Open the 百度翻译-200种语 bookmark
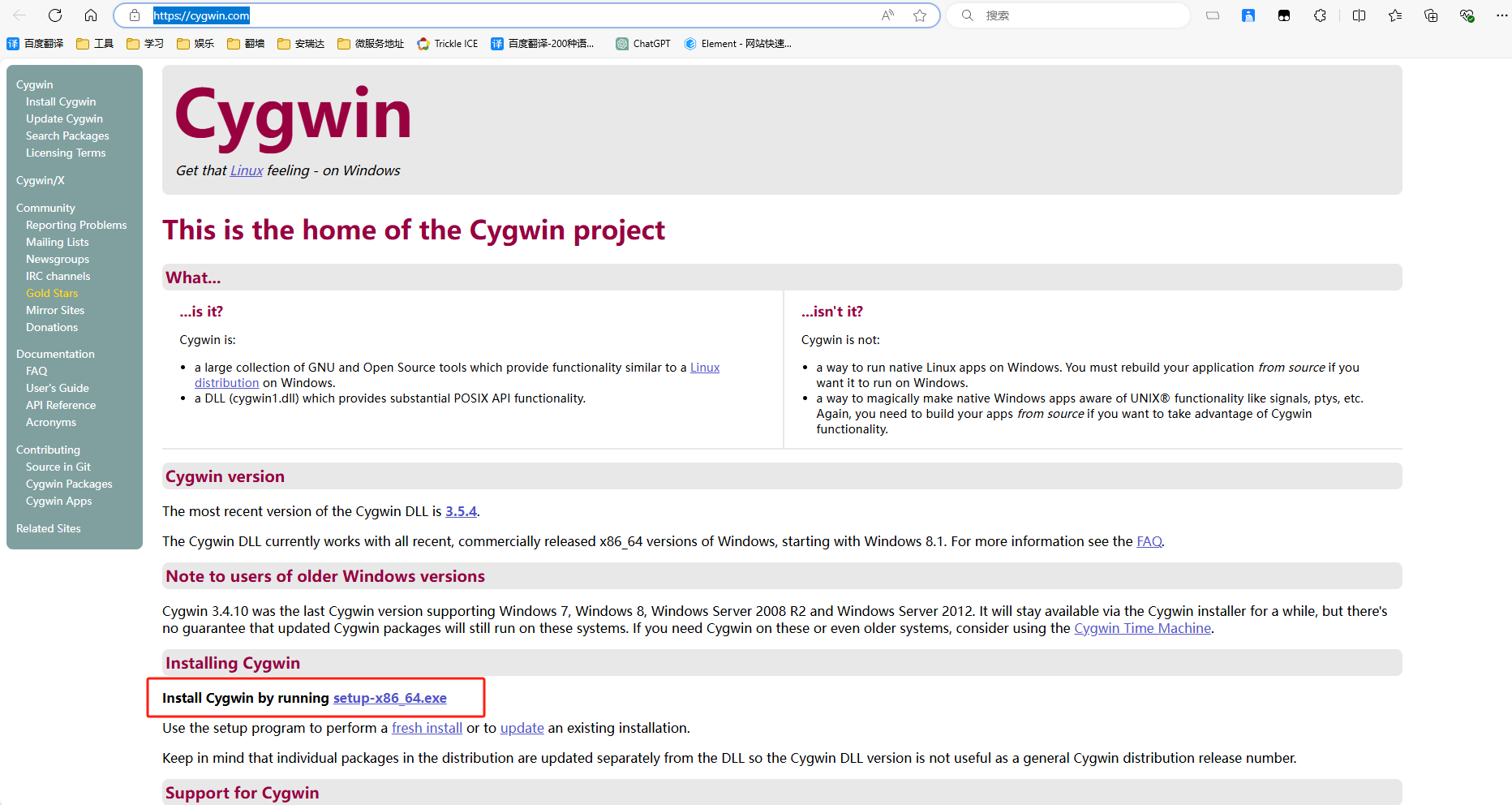Image resolution: width=1512 pixels, height=805 pixels. [x=543, y=44]
